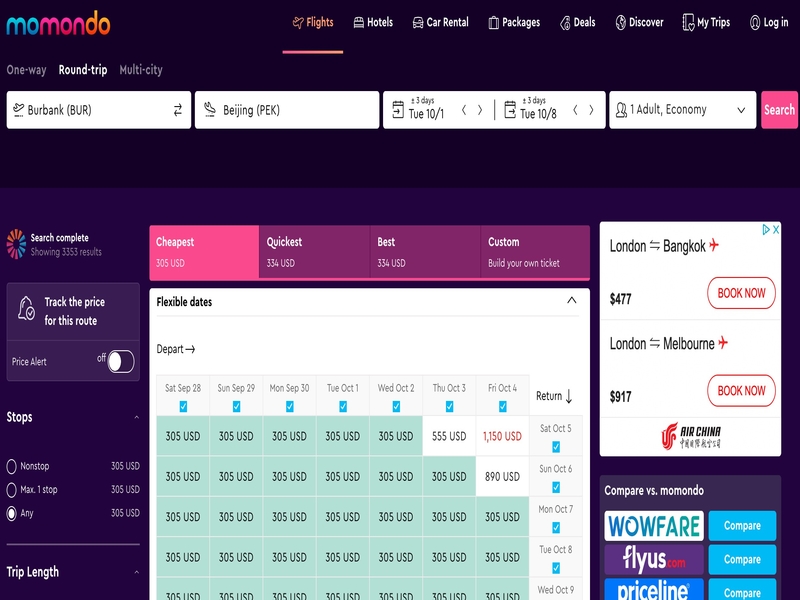
Task: Uncheck the Mon Sep 30 departure checkbox
Action: point(290,406)
